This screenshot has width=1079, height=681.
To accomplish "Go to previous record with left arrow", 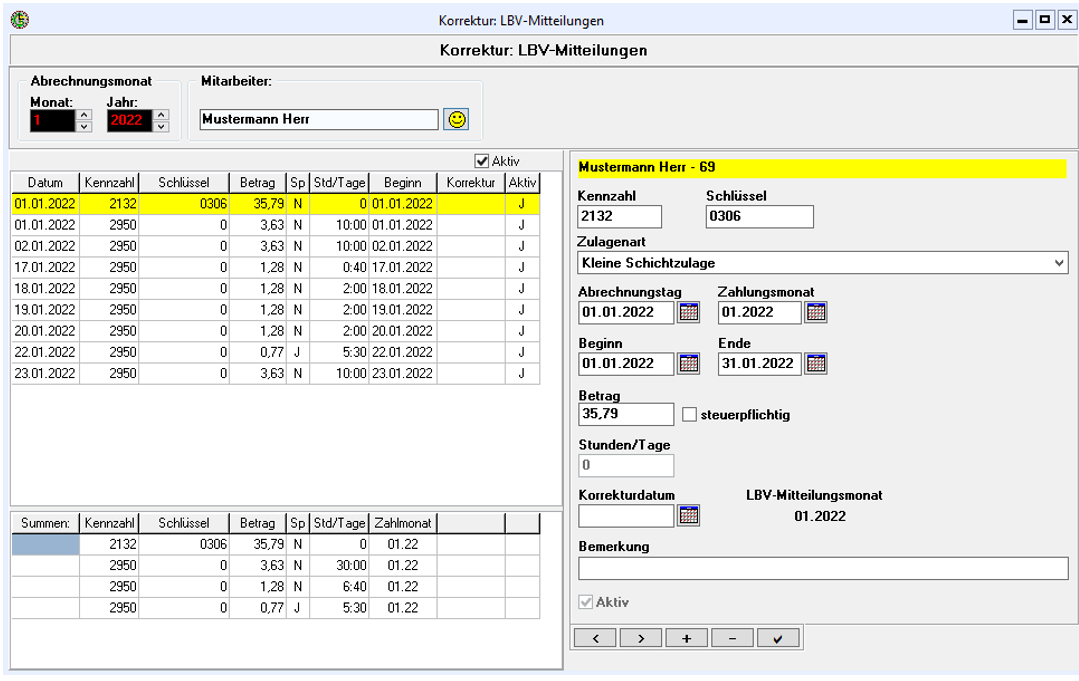I will (595, 638).
